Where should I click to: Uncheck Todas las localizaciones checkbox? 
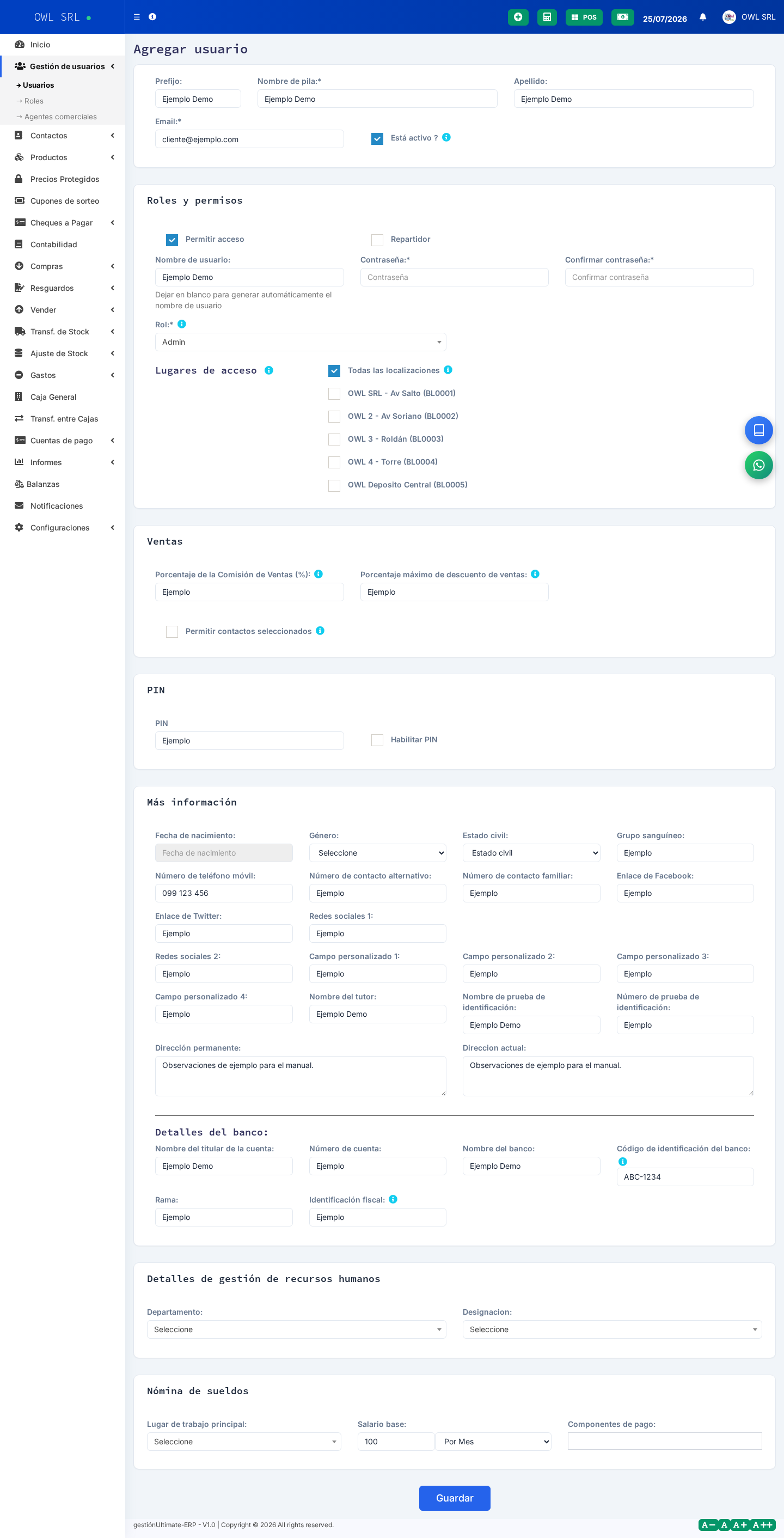point(334,371)
